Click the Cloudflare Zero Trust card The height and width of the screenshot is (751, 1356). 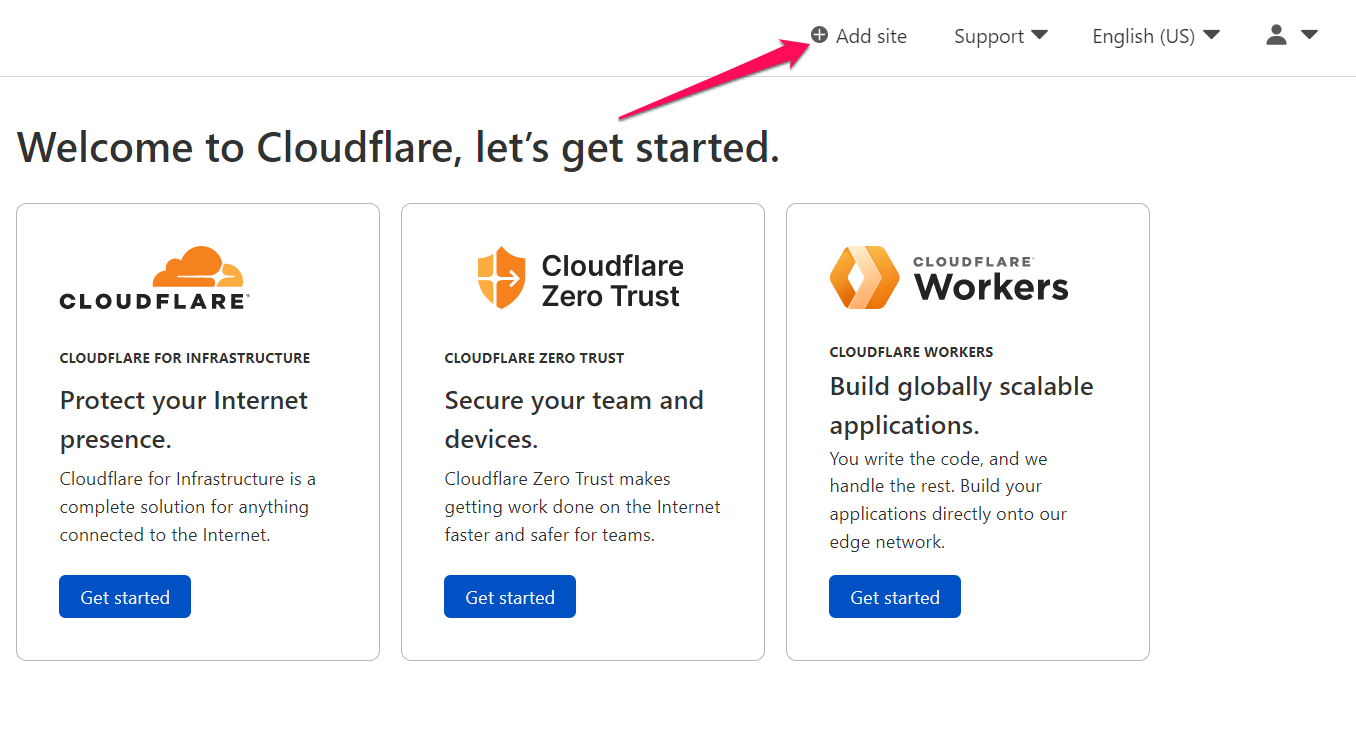point(582,430)
